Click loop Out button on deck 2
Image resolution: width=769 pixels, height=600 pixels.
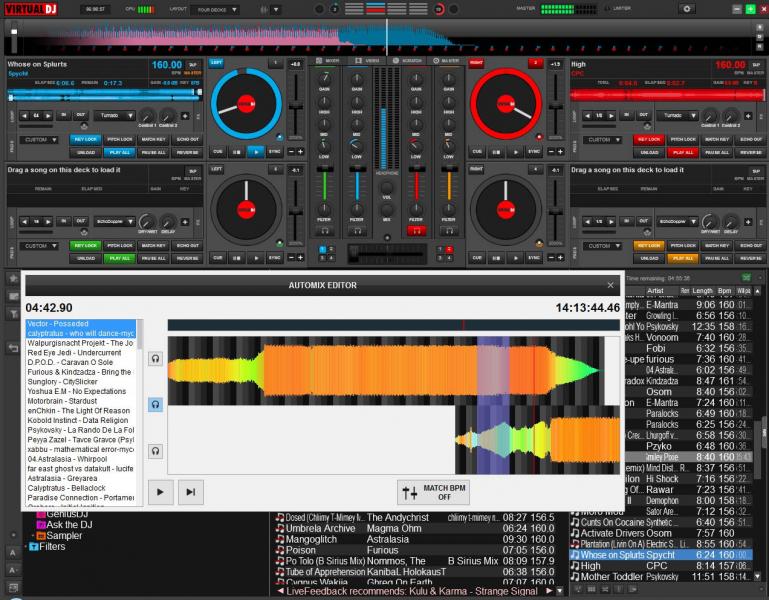tap(643, 115)
